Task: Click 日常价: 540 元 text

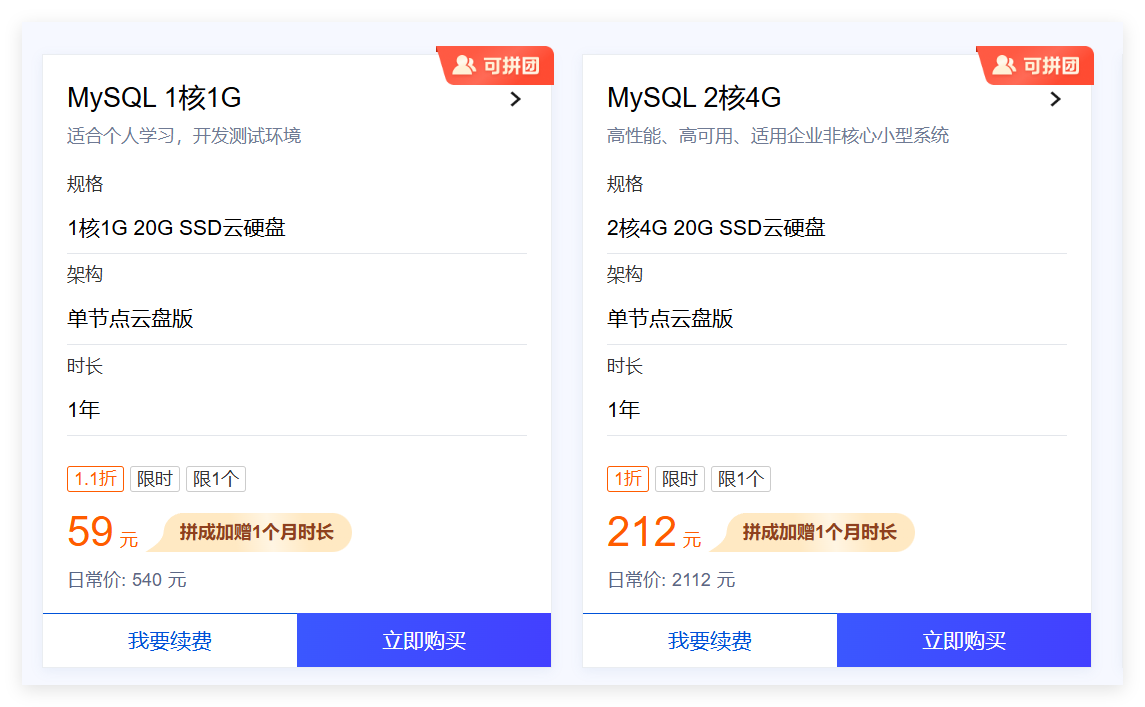Action: tap(127, 580)
